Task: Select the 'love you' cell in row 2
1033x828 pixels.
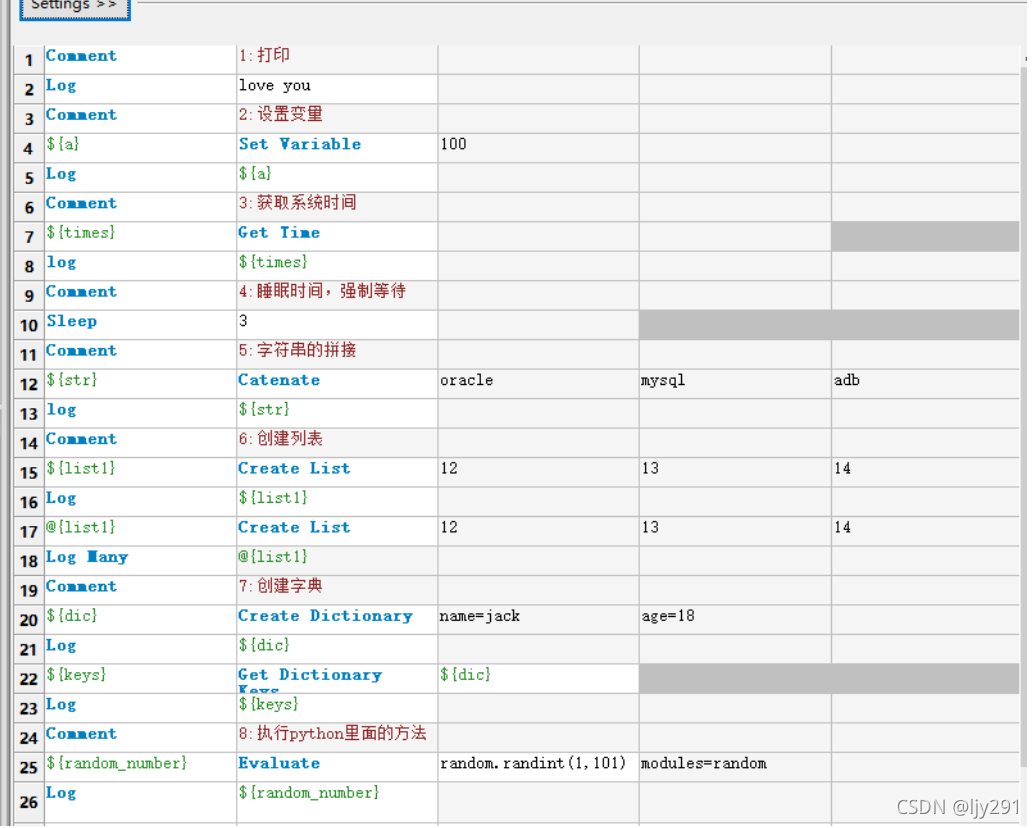Action: tap(337, 88)
